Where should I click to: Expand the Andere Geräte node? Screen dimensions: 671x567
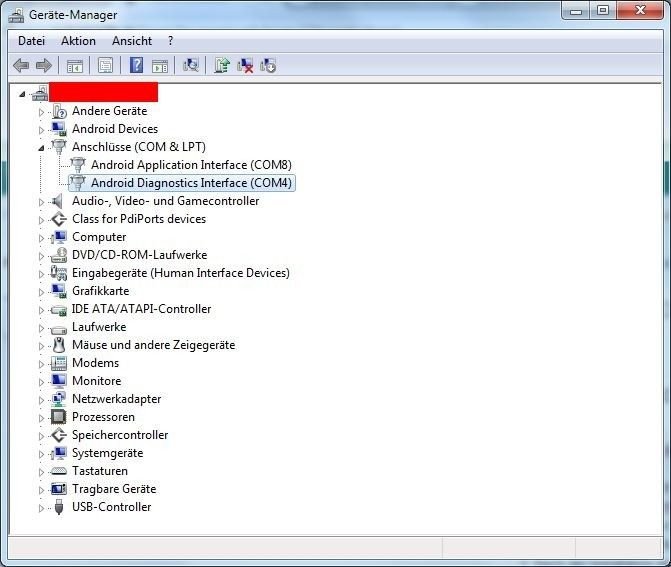tap(41, 112)
